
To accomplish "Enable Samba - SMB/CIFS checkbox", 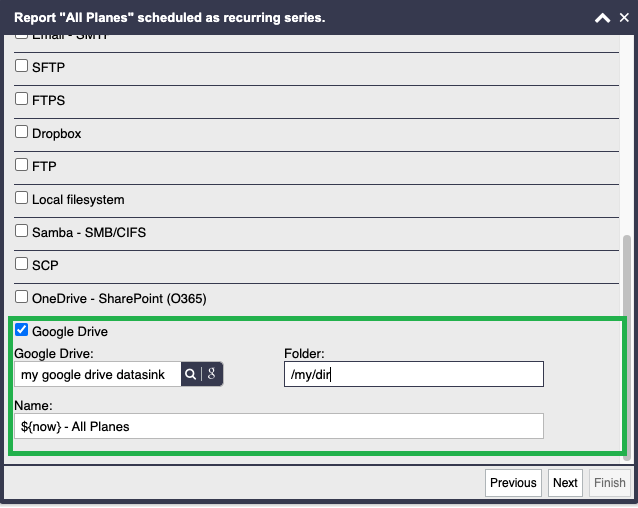I will pyautogui.click(x=21, y=231).
